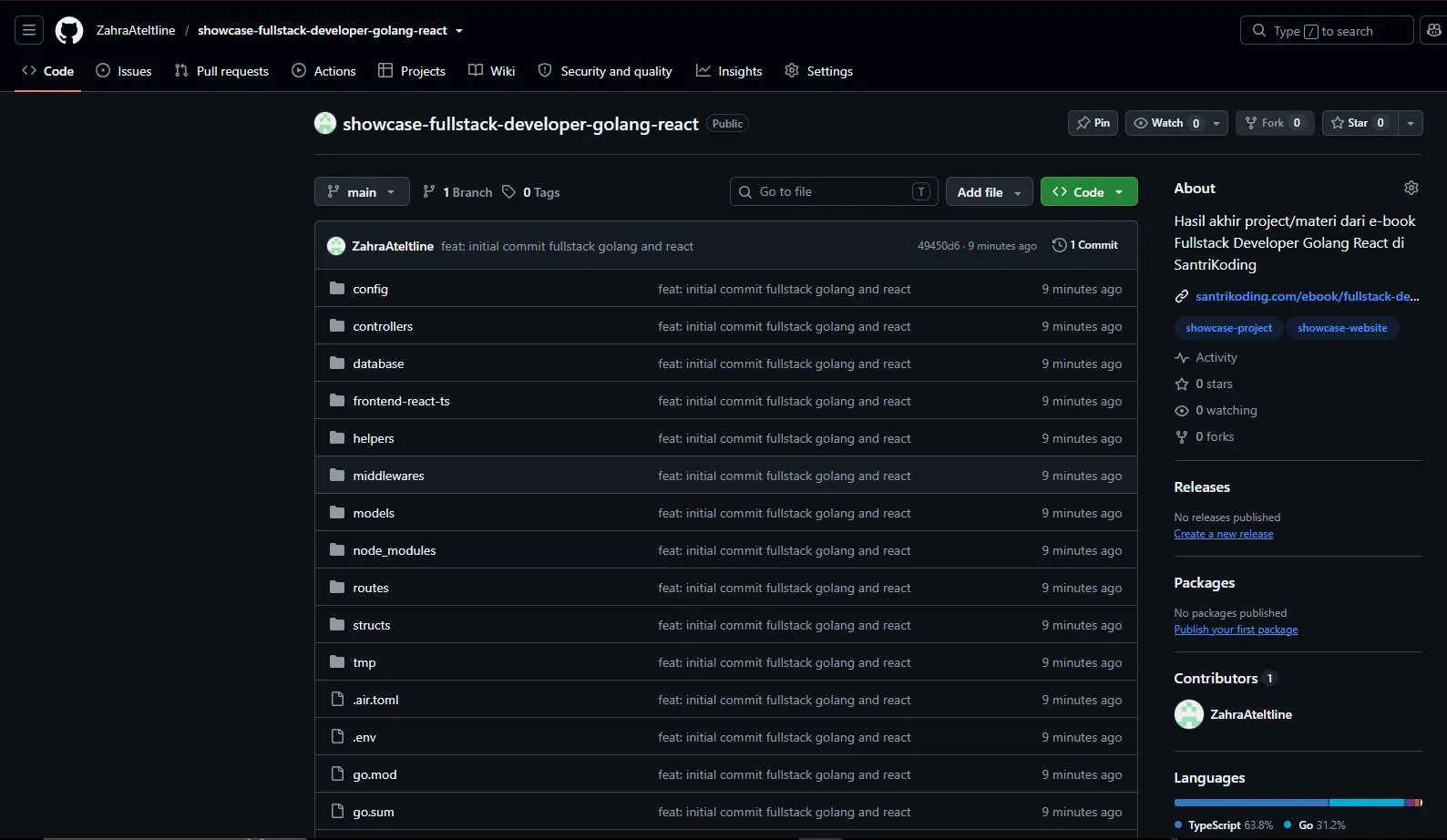This screenshot has width=1447, height=840.
Task: Go to the Actions tab
Action: pos(323,70)
